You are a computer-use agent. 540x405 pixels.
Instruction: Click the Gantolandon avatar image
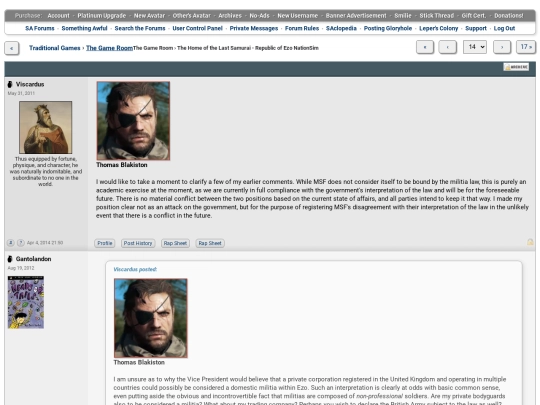point(26,302)
